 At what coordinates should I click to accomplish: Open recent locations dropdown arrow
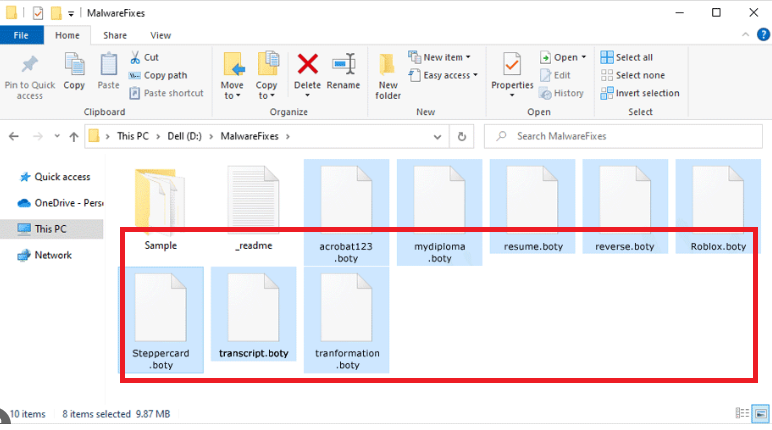tap(57, 136)
